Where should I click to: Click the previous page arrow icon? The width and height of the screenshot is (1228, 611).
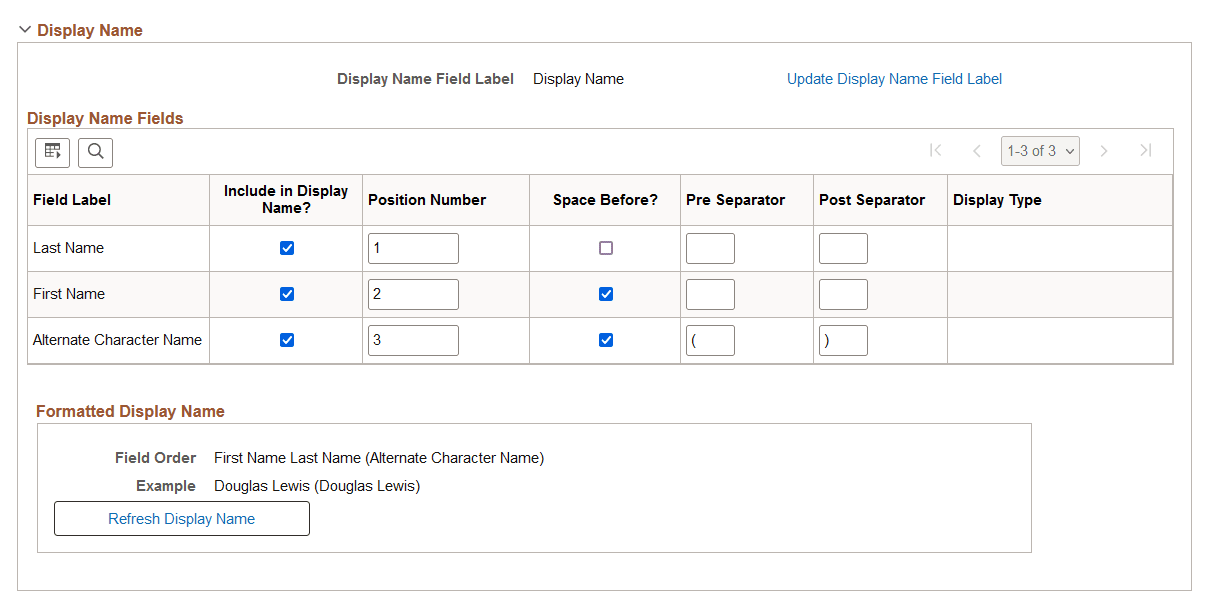977,150
